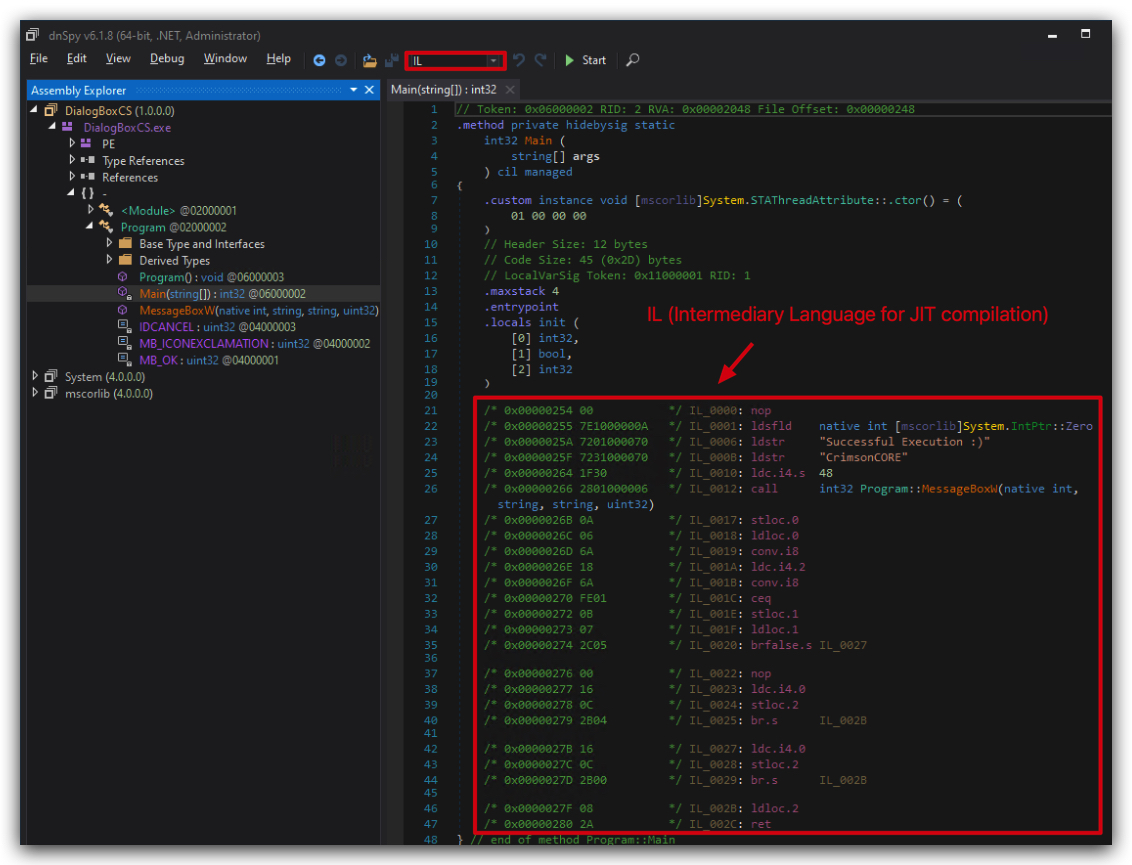
Task: Click the mscorlib assembly icon
Action: (x=51, y=393)
